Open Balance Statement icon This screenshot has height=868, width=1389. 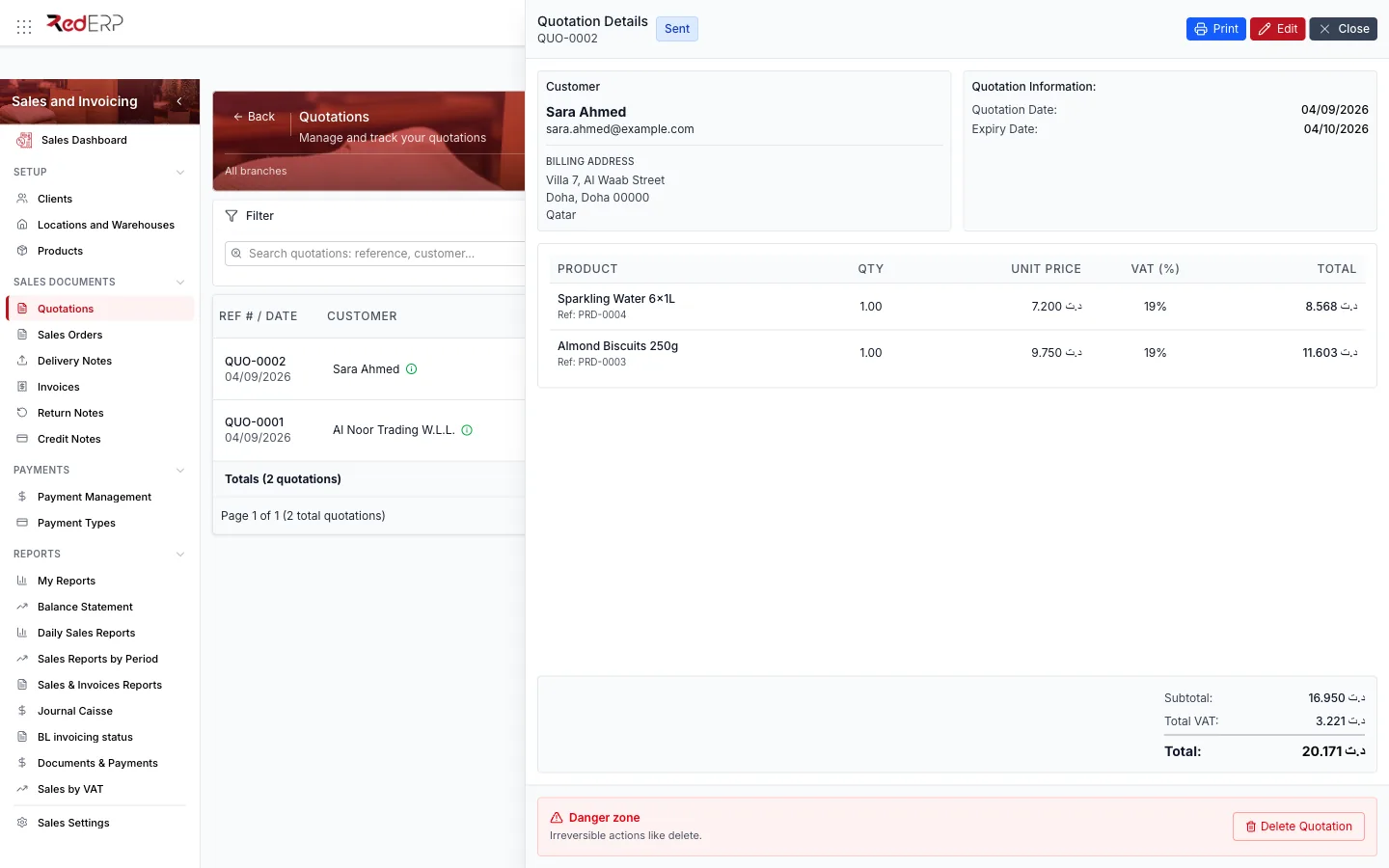(x=22, y=607)
